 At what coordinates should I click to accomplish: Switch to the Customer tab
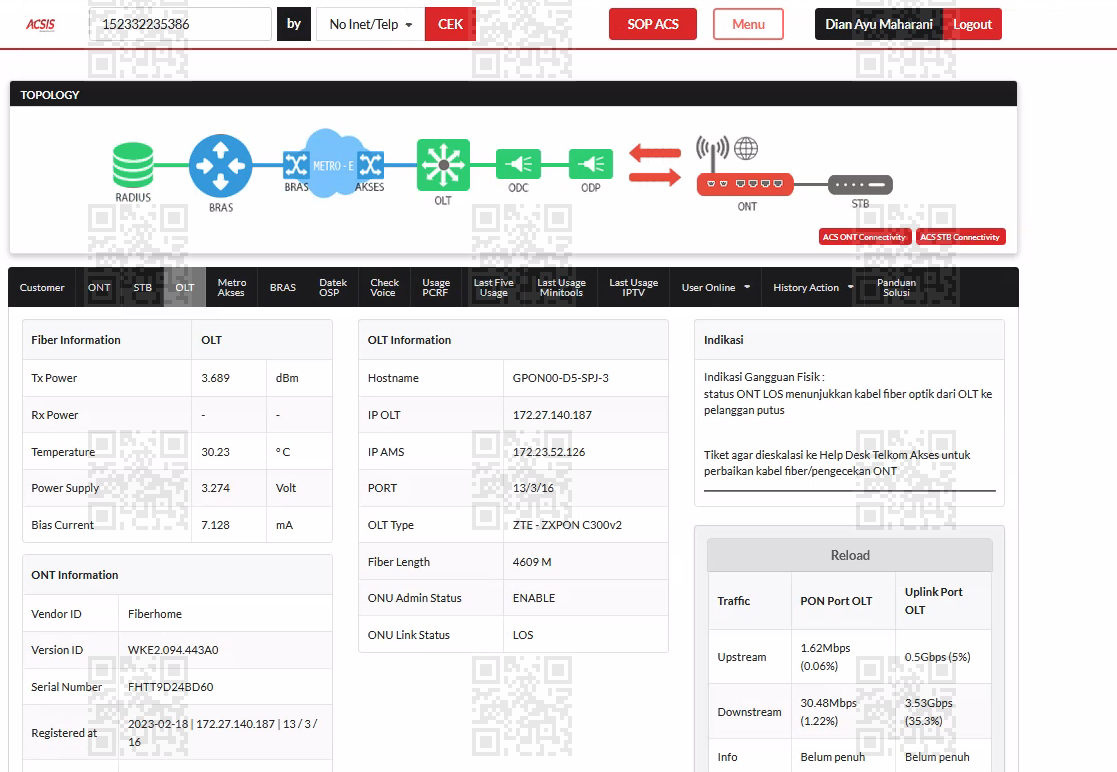click(42, 288)
